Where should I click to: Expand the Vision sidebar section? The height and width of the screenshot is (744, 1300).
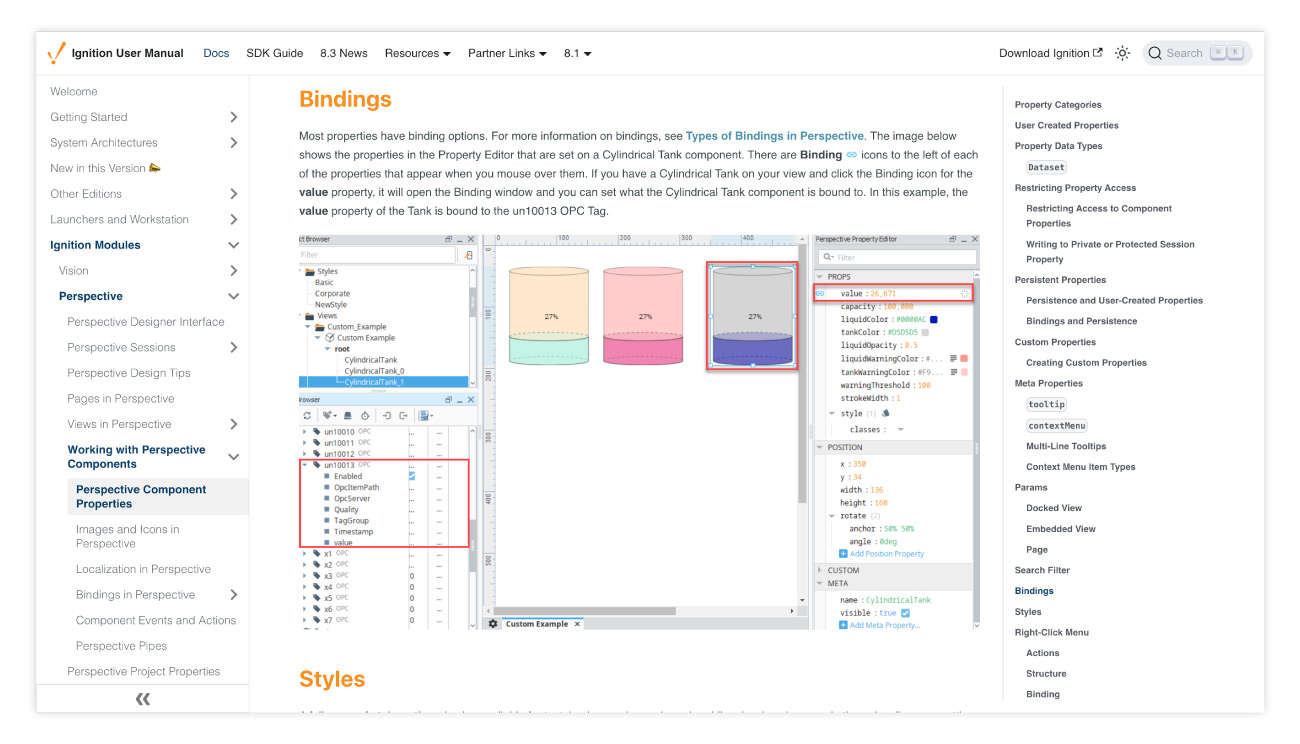(x=233, y=271)
